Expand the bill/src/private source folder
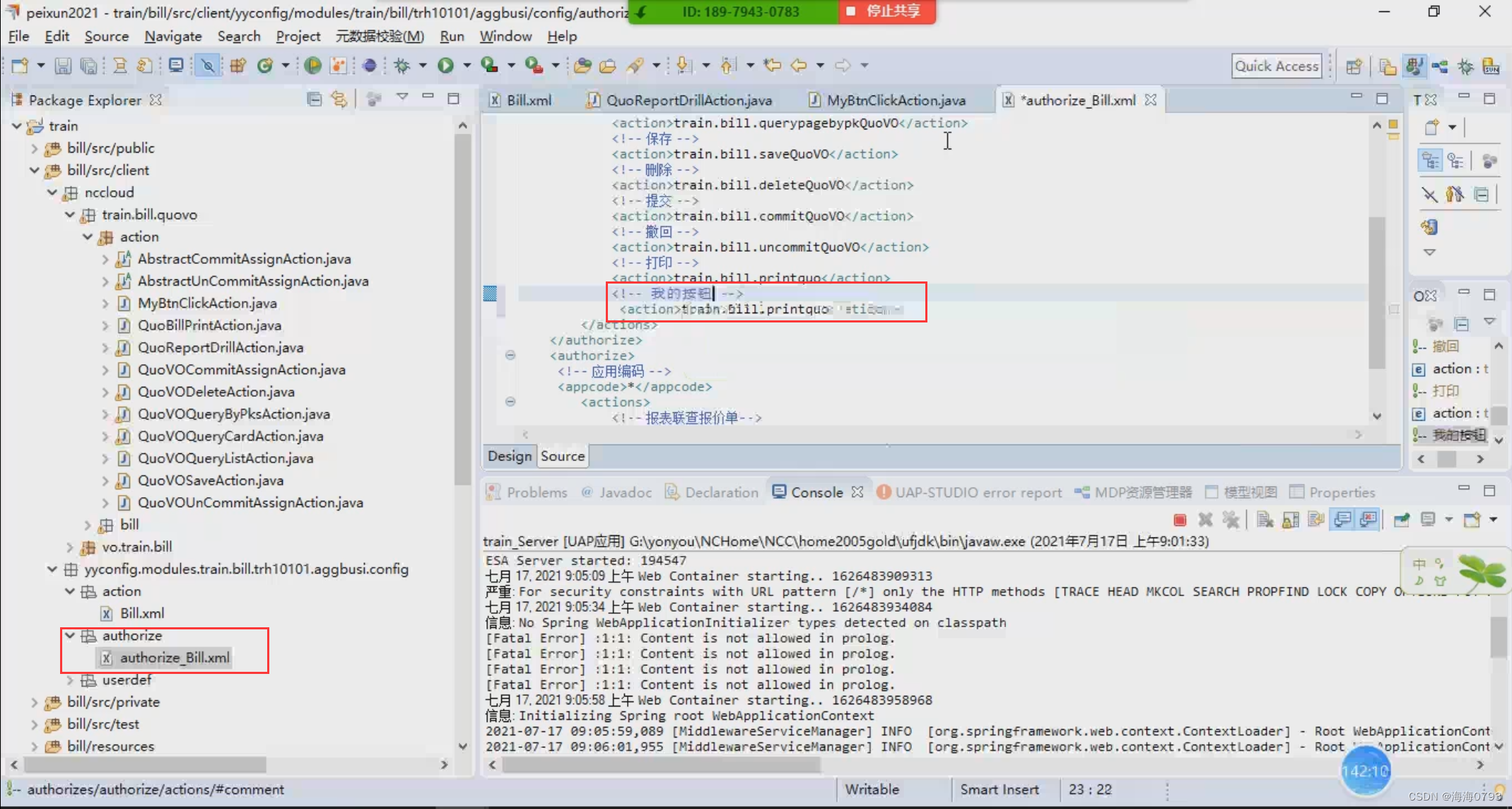The image size is (1512, 809). pos(34,702)
